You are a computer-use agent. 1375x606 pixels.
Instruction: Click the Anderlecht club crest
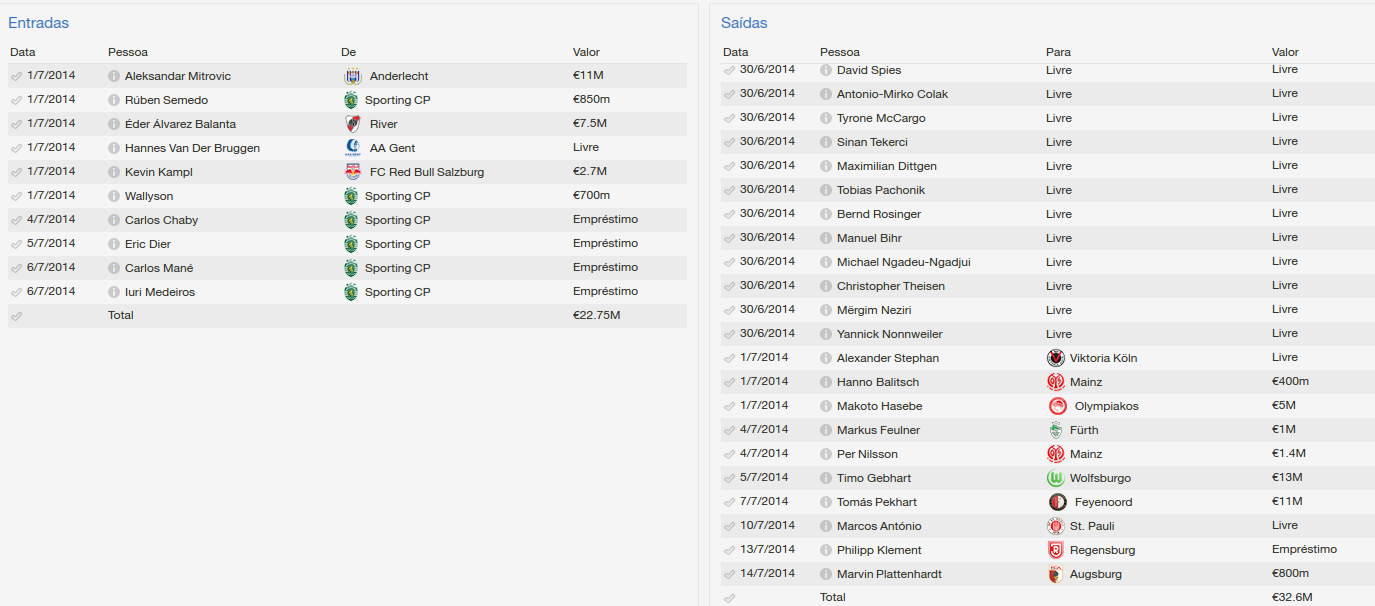[x=352, y=76]
